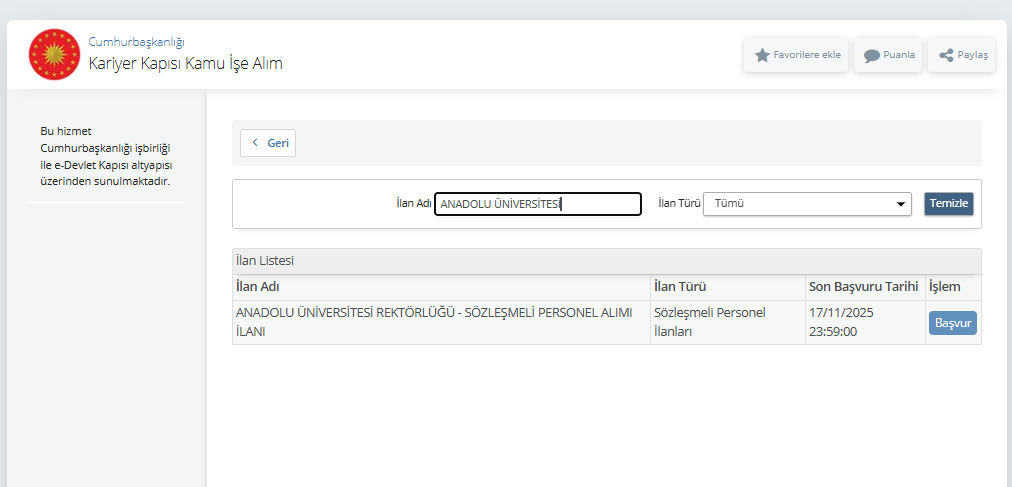This screenshot has width=1012, height=487.
Task: Click the speech bubble Puanla icon
Action: (x=871, y=55)
